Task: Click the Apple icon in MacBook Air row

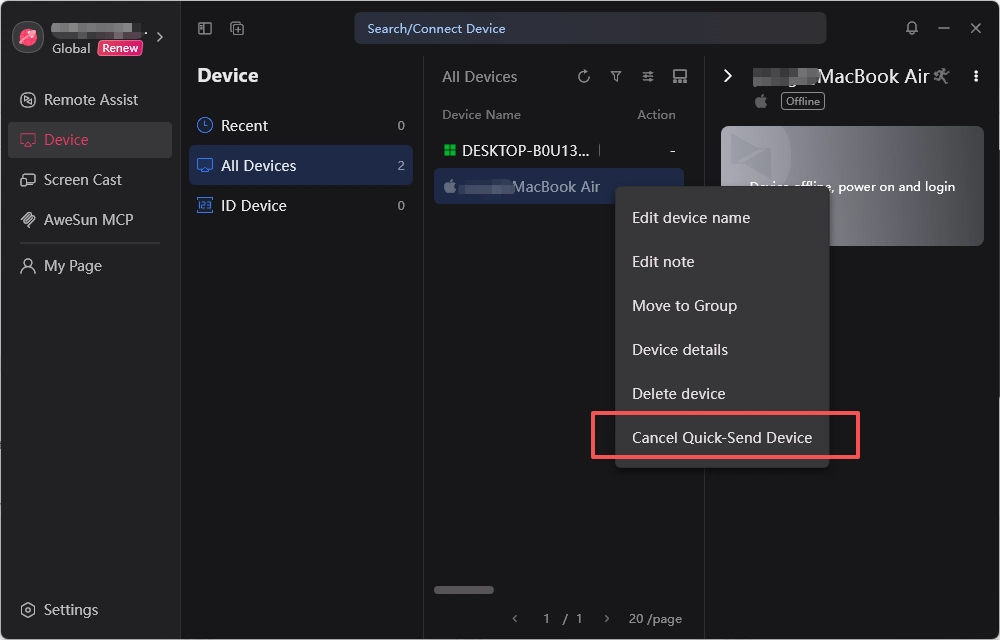Action: click(x=450, y=186)
